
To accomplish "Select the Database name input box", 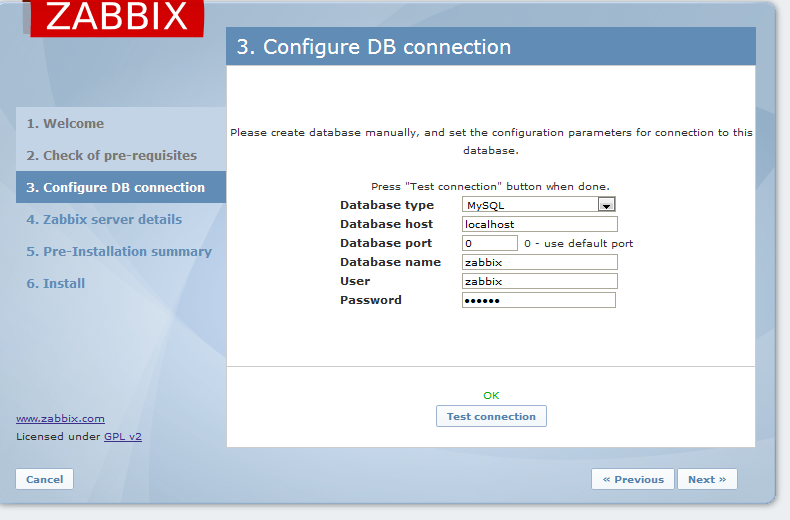I will [539, 262].
